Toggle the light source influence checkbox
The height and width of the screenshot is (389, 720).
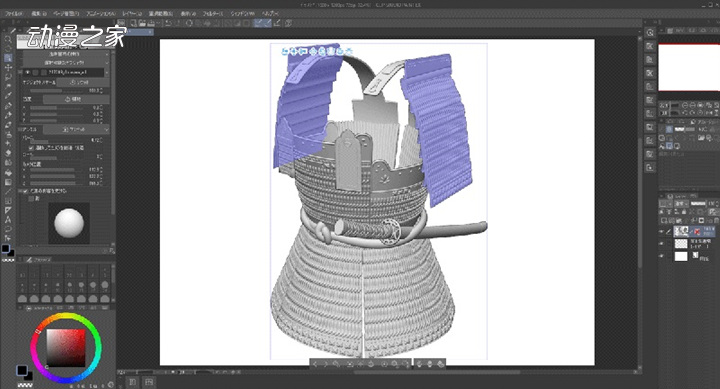(25, 191)
